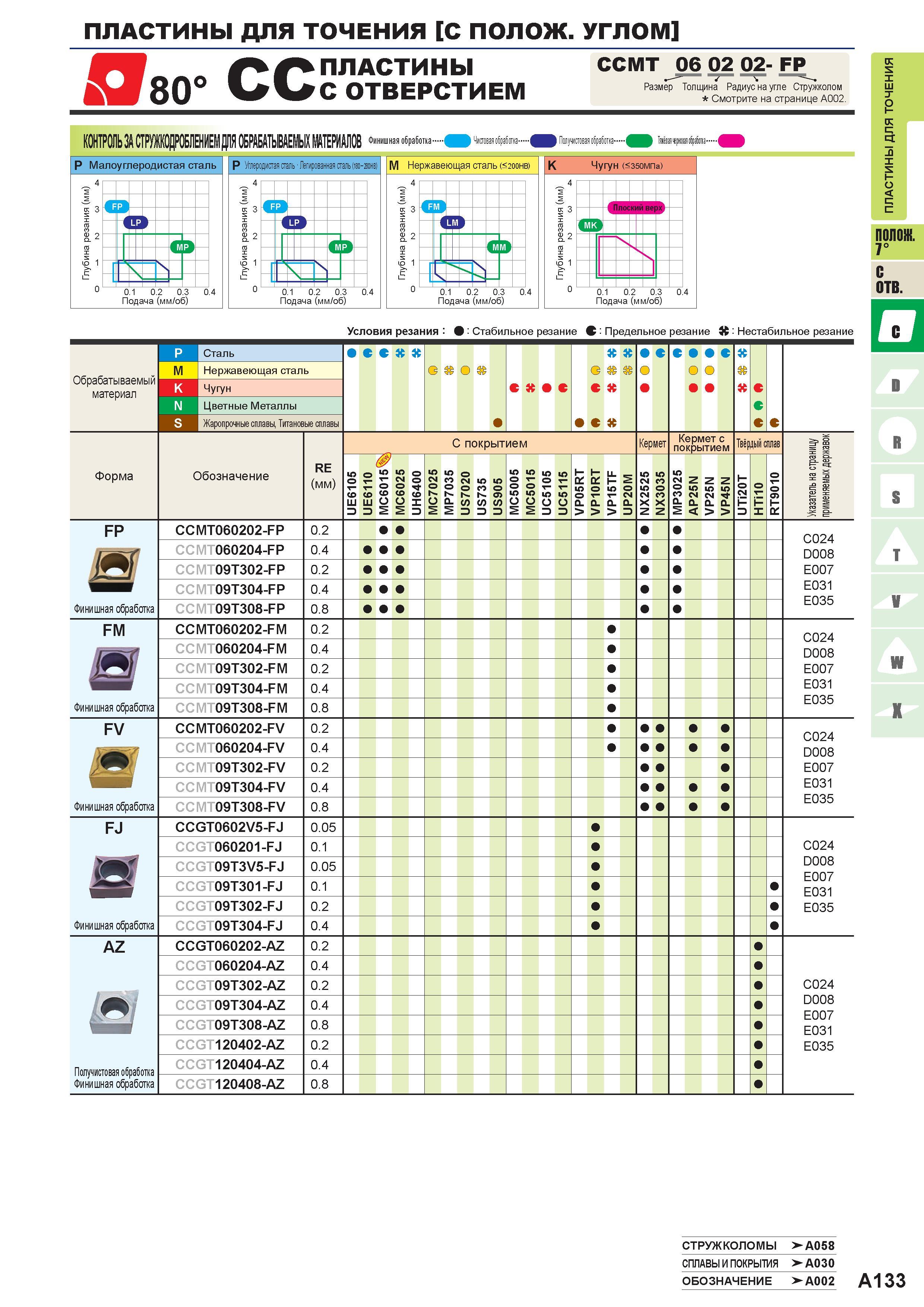Click the K Чугун material row
This screenshot has width=924, height=1307.
point(250,388)
